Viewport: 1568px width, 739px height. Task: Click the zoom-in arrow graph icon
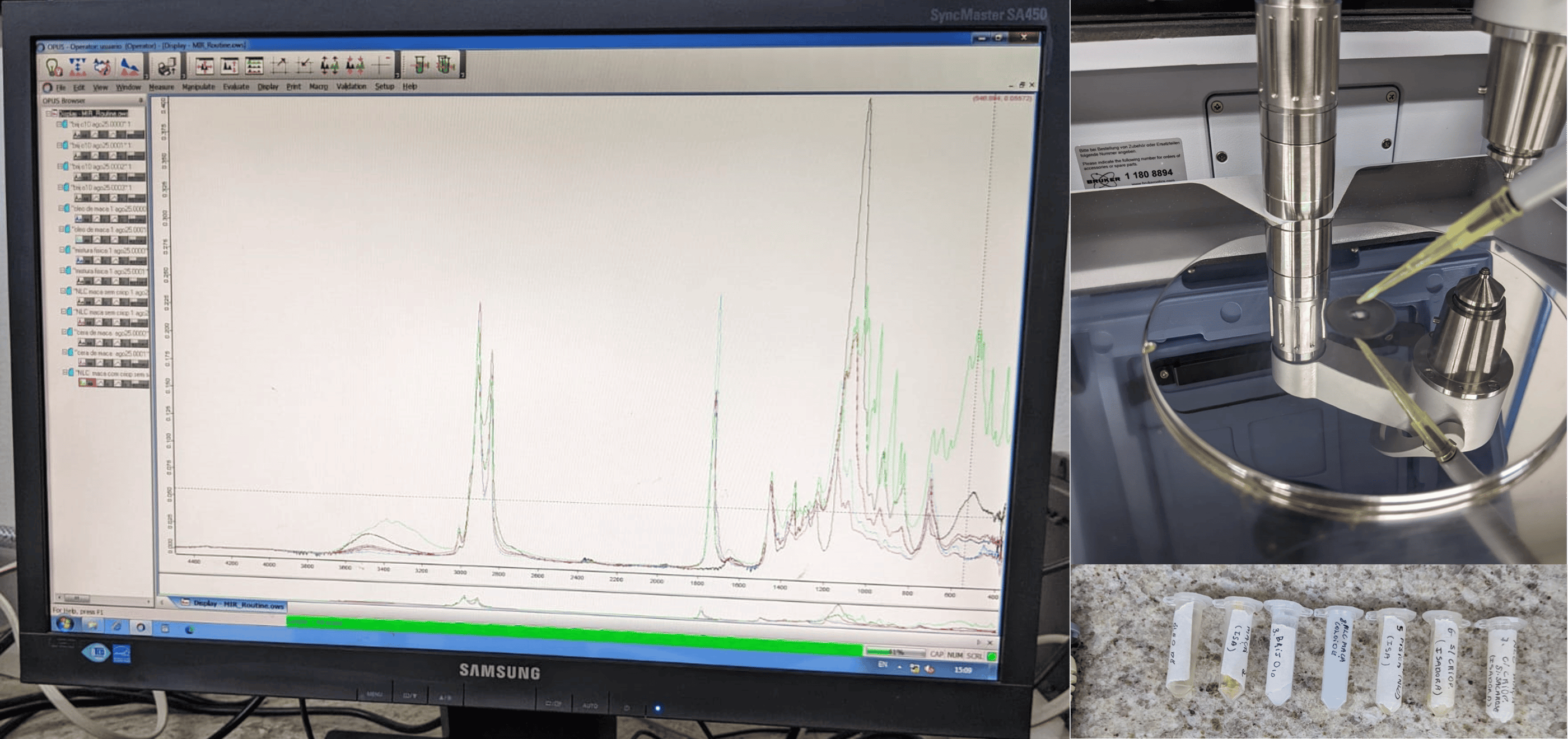coord(279,64)
